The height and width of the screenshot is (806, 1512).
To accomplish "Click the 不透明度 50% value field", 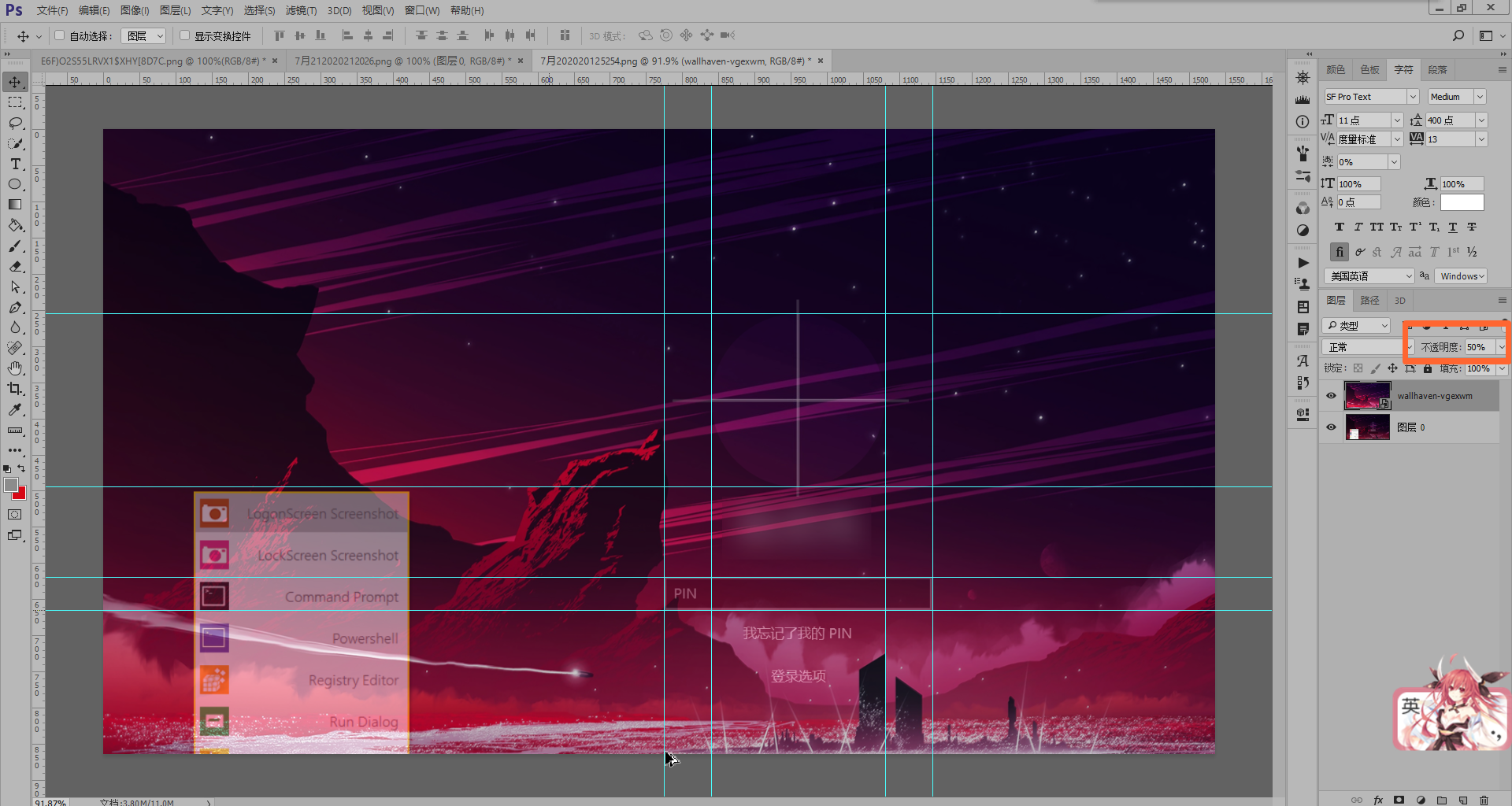I will coord(1479,347).
